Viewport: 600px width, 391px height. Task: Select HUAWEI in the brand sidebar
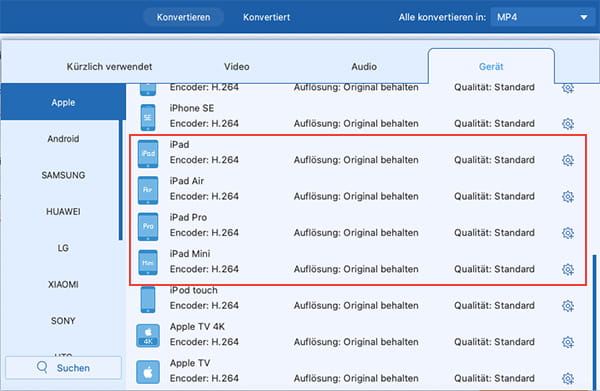point(63,211)
